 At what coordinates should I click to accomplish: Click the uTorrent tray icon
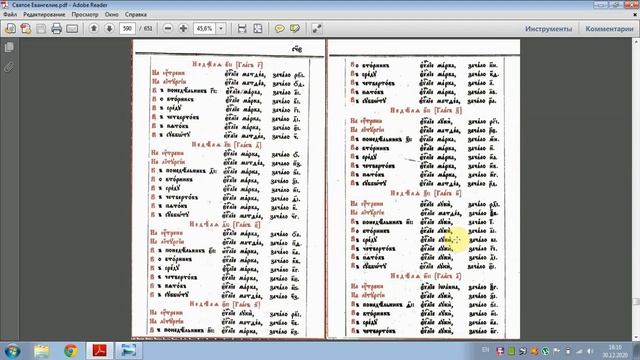tap(545, 351)
